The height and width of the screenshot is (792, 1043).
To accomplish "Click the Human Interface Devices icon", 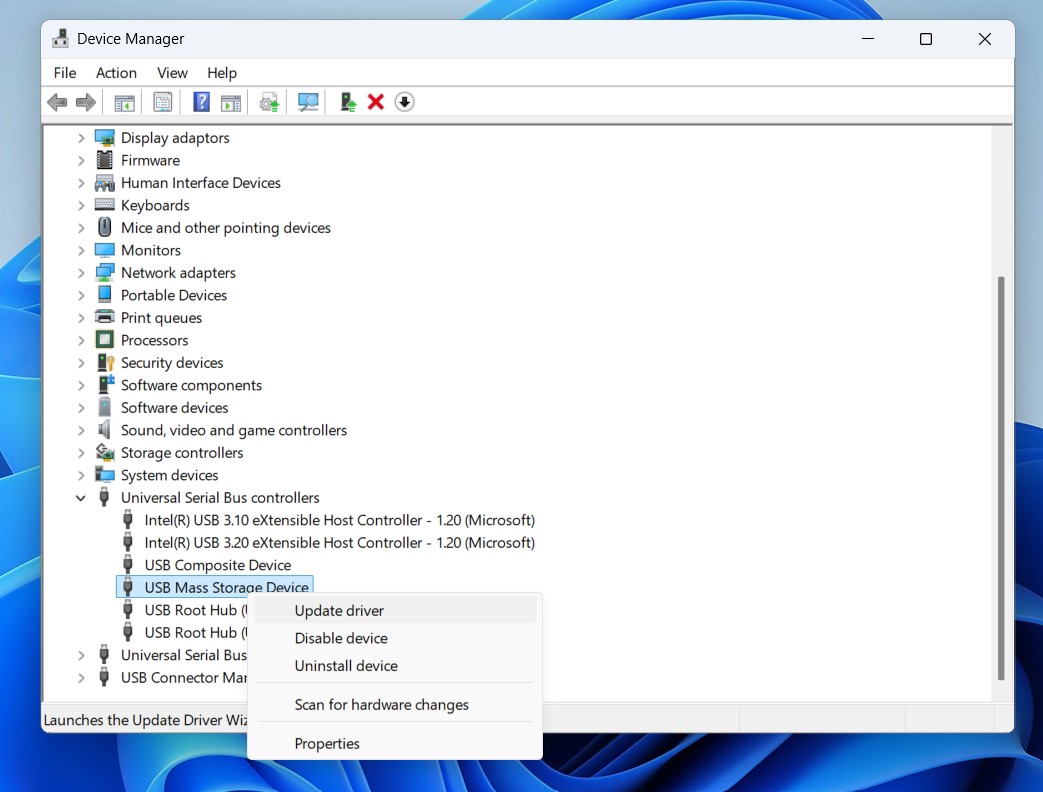I will [x=104, y=183].
